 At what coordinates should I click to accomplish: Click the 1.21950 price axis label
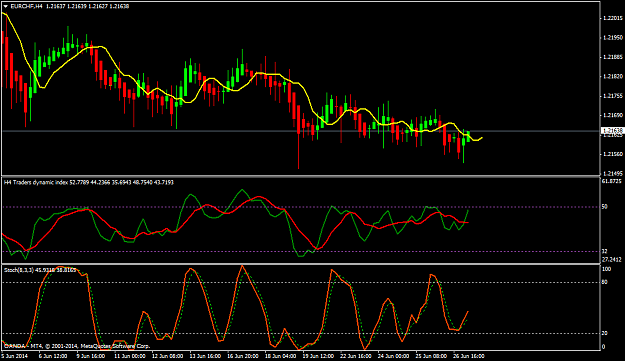613,37
